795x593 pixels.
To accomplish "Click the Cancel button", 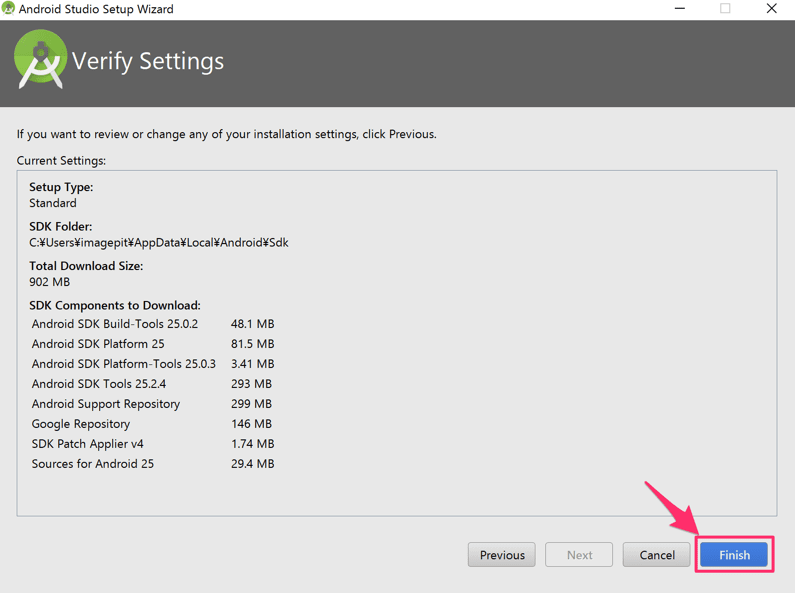I will [x=657, y=555].
